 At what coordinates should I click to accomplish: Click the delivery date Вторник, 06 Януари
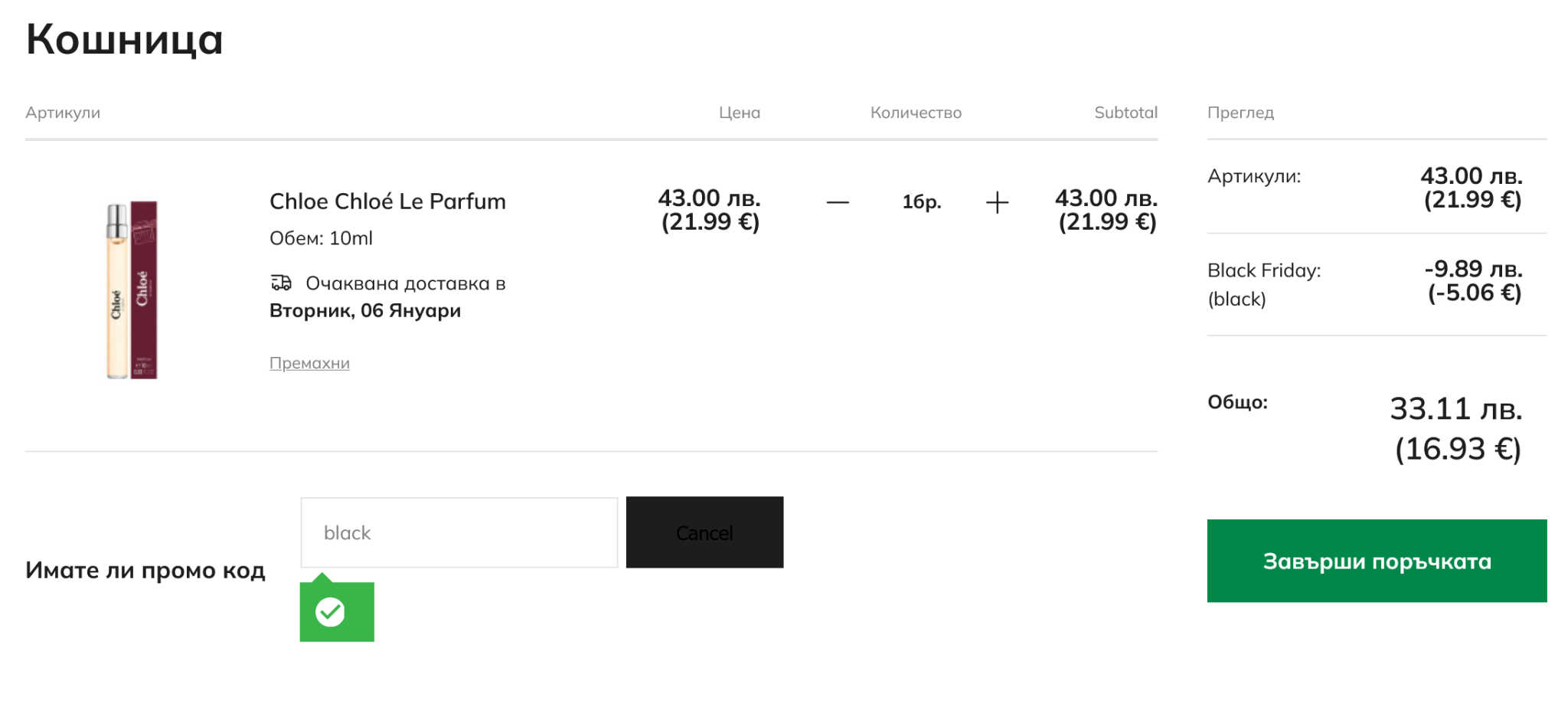(x=365, y=311)
